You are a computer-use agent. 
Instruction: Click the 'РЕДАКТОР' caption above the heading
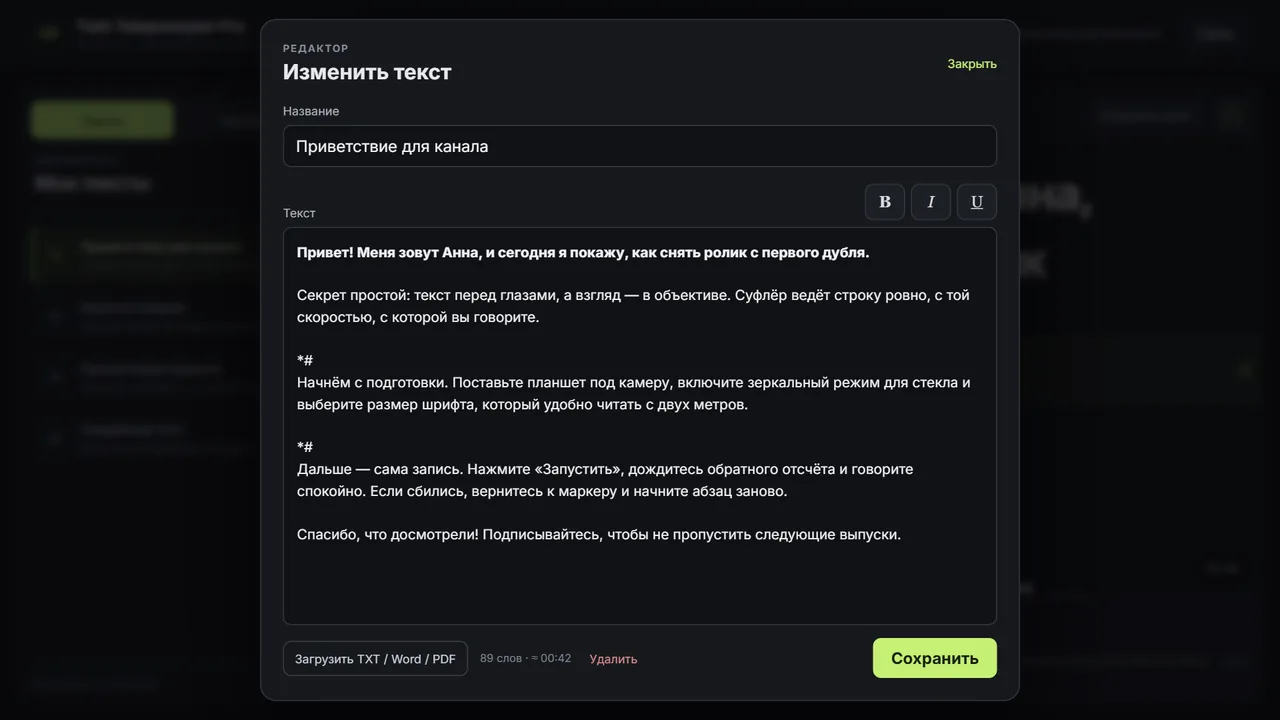coord(316,48)
